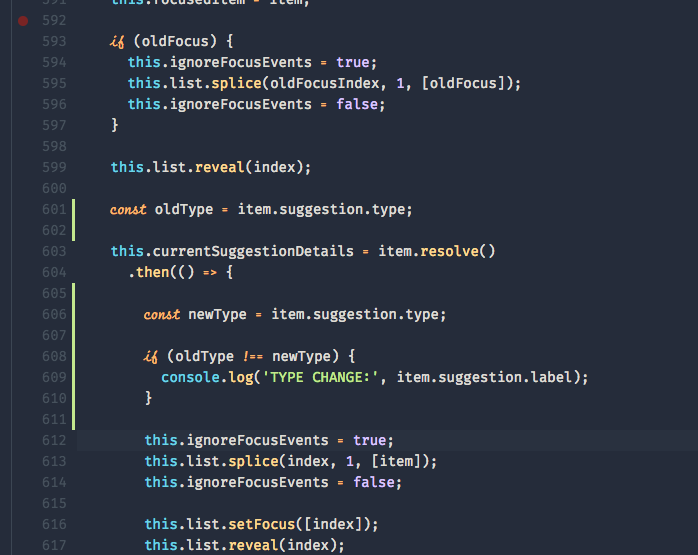This screenshot has height=555, width=698.
Task: Click 'reveal' method on line 617
Action: tap(253, 545)
